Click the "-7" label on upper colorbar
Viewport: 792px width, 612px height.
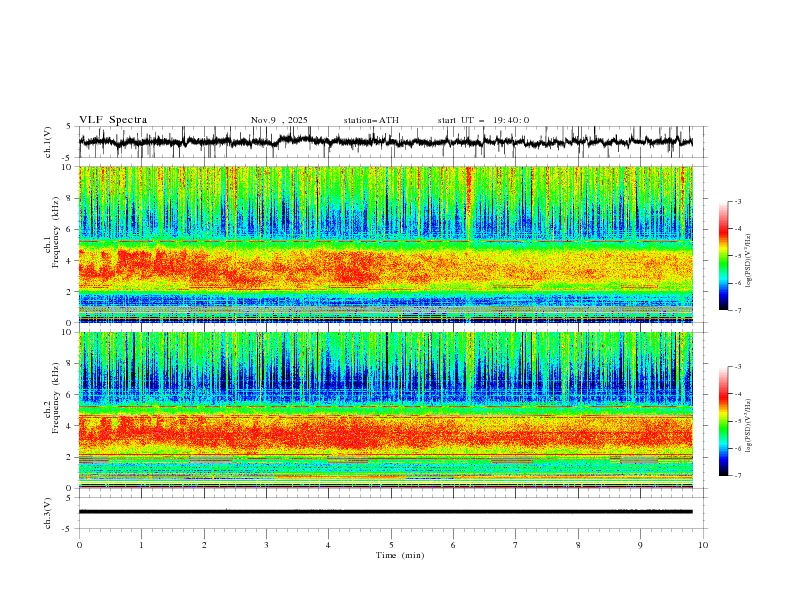(738, 310)
